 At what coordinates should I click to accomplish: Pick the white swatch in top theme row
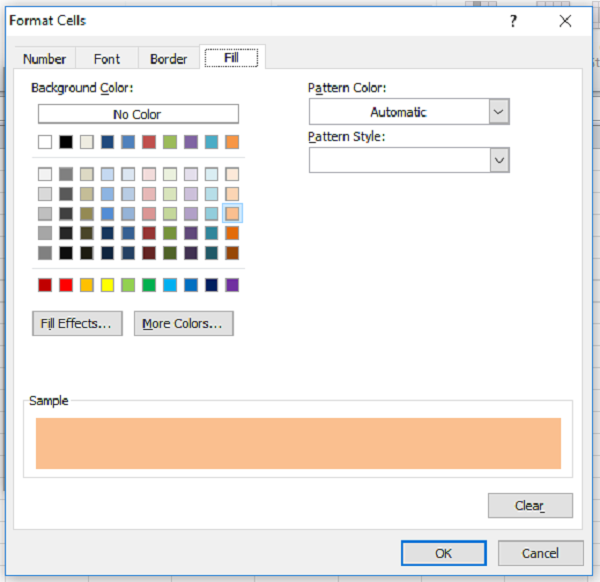click(x=45, y=142)
